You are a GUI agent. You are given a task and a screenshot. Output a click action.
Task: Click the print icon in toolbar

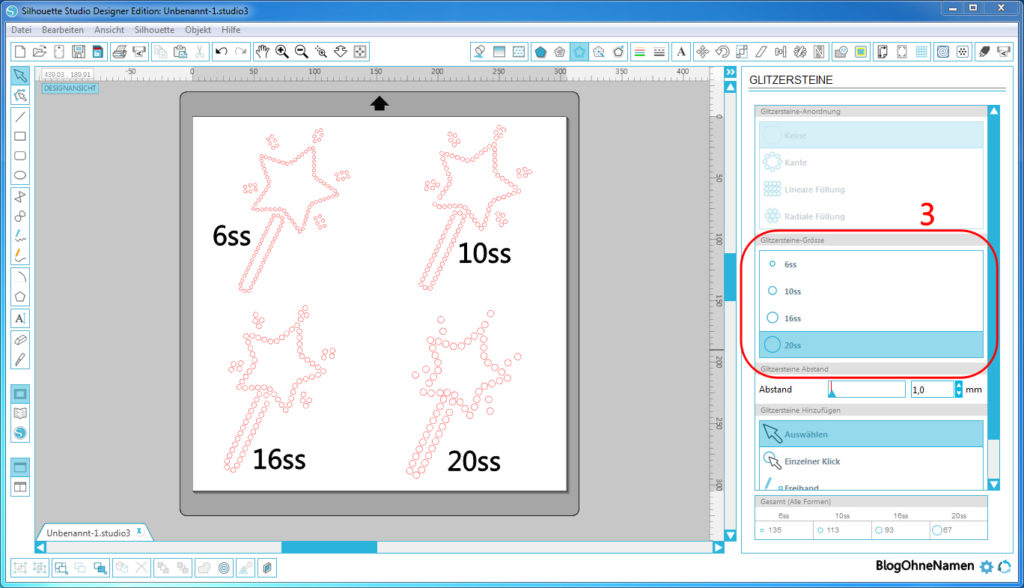118,51
